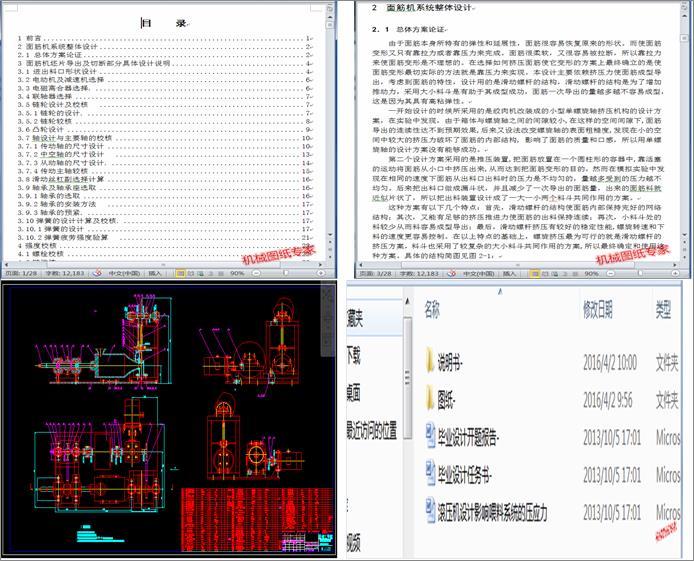The image size is (694, 561).
Task: Open 中文(中国) language setting in the page 1/28 window
Action: [124, 273]
